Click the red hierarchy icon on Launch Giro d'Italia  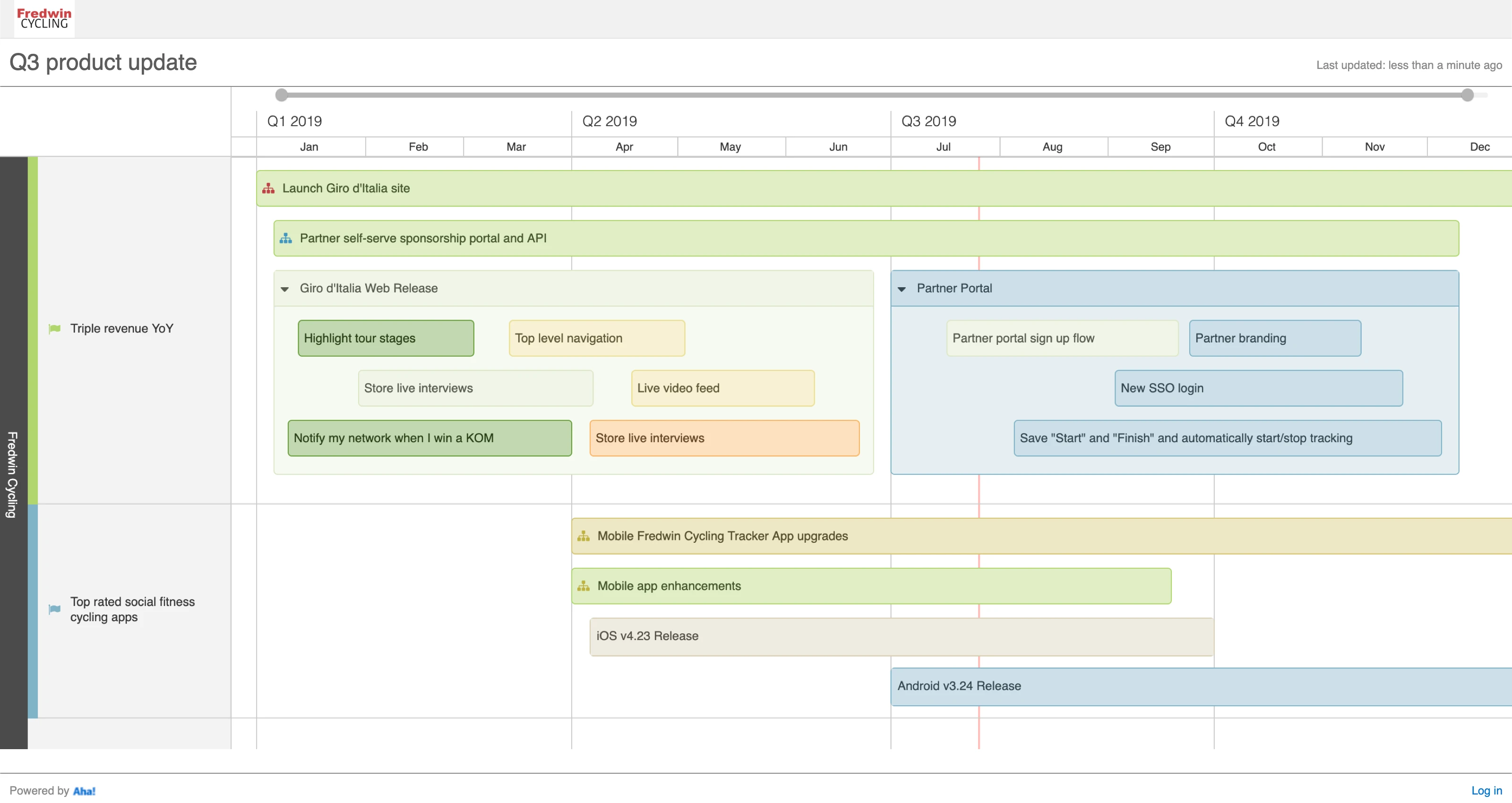coord(268,188)
